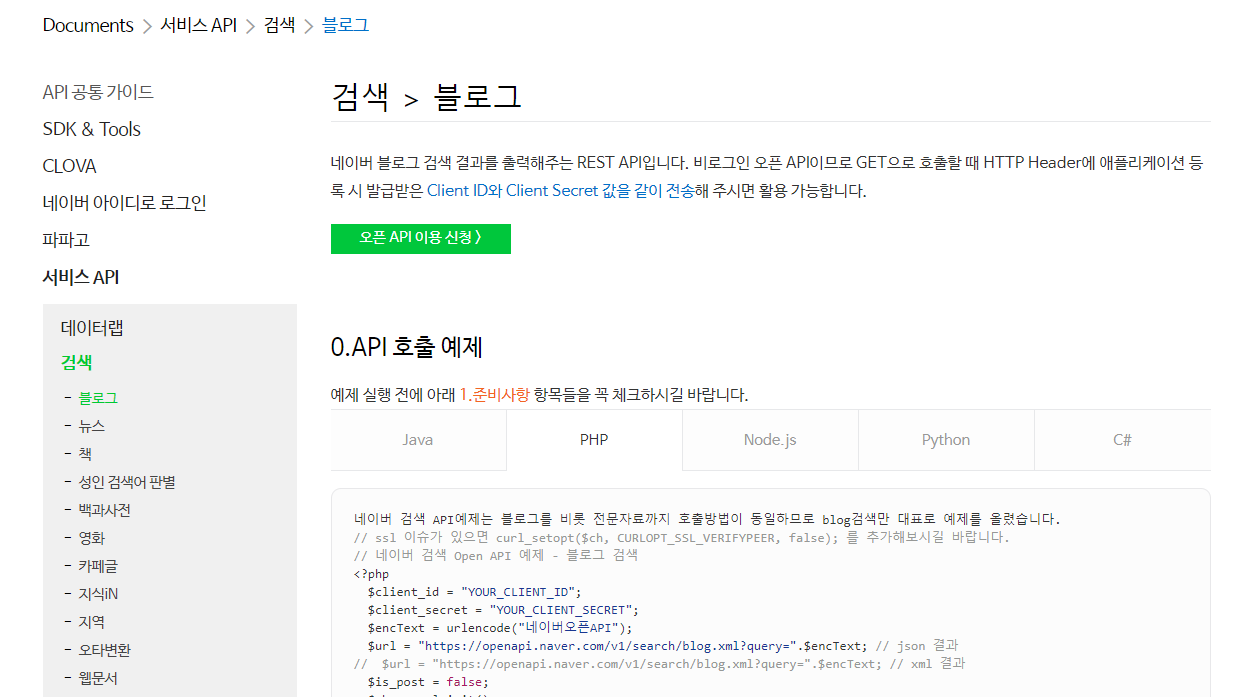Open 성인 검색어 판별 page
The width and height of the screenshot is (1237, 697).
tap(127, 482)
